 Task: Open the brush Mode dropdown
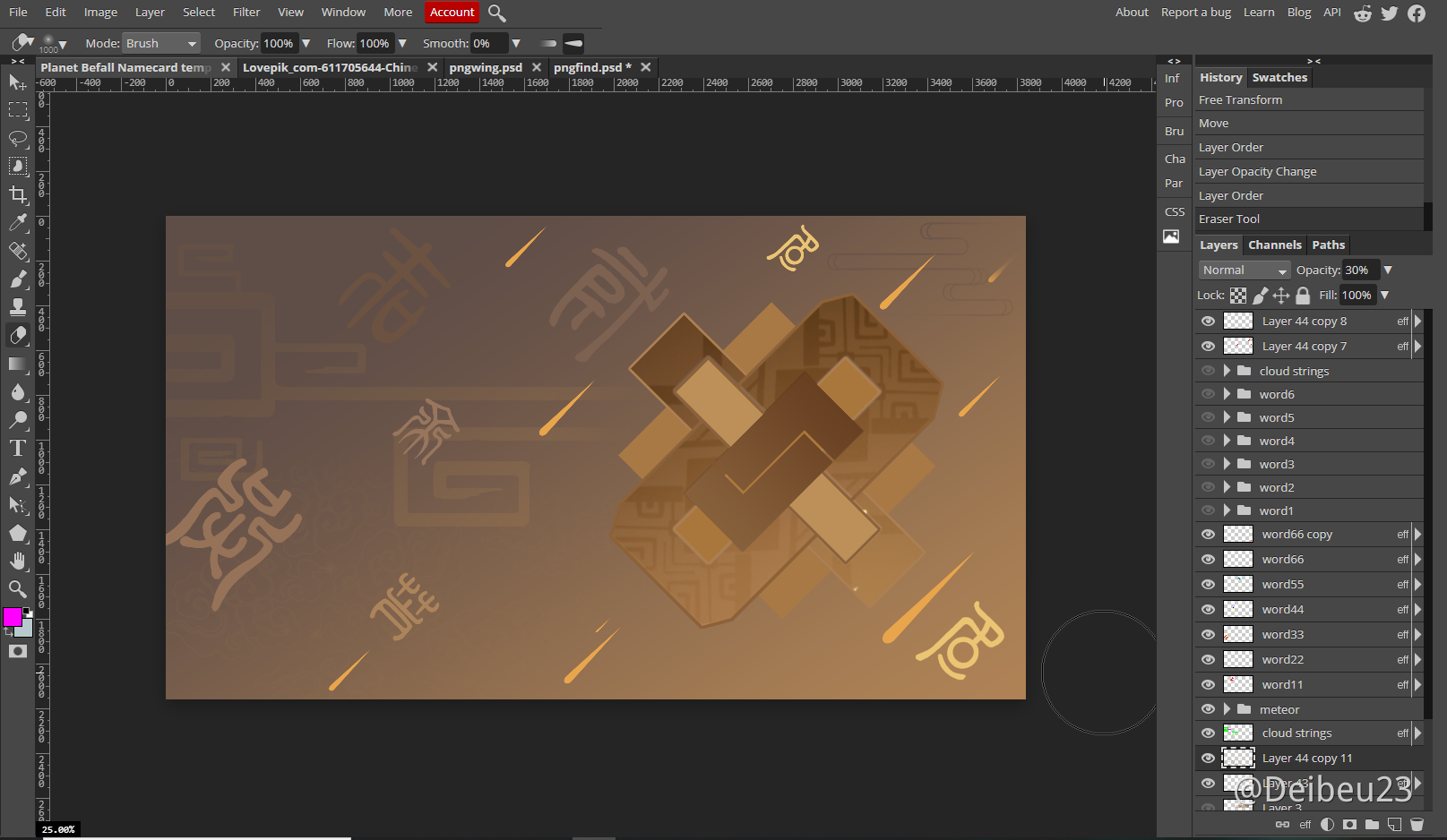click(x=161, y=44)
